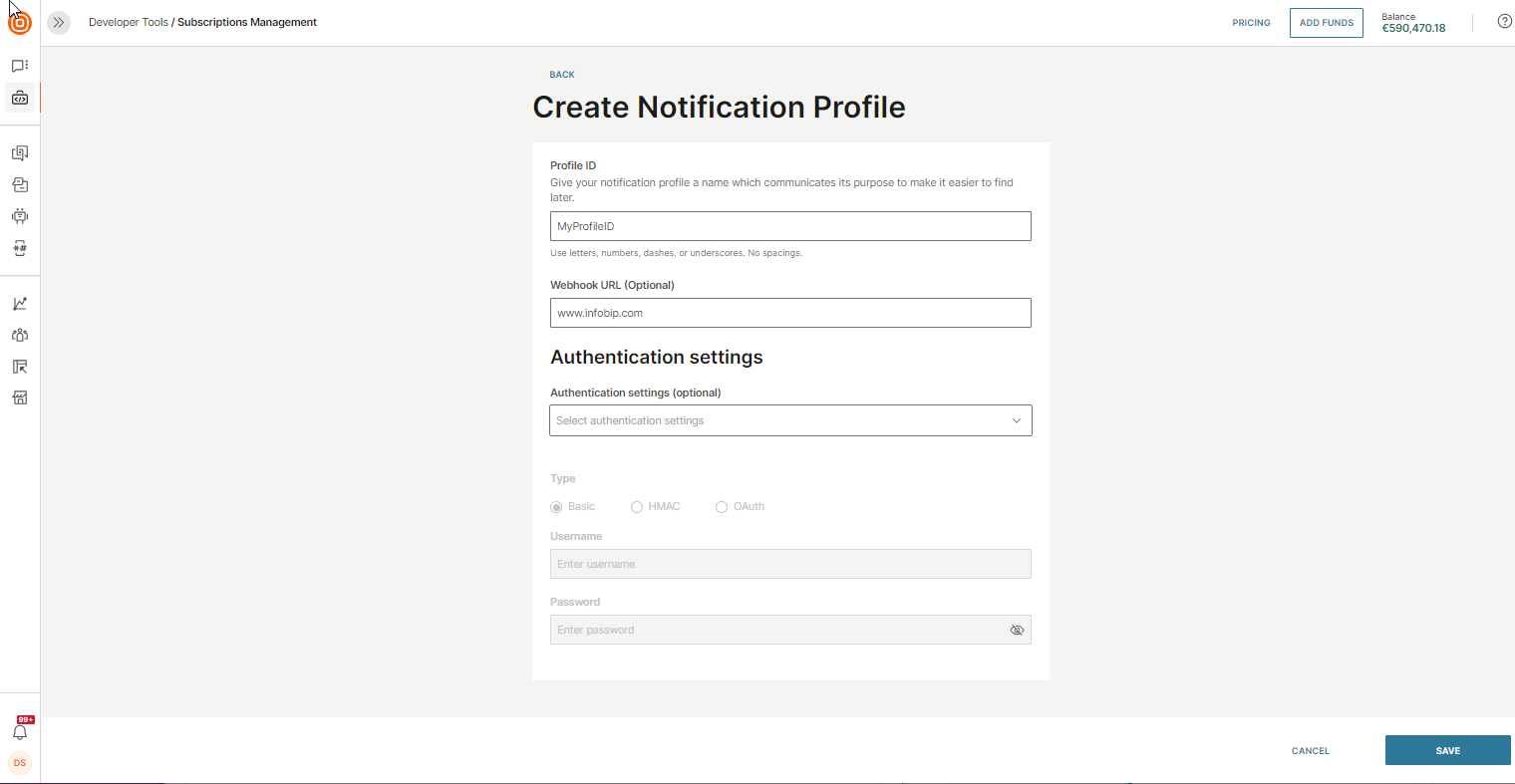Open the PRICING page from the top bar
This screenshot has width=1515, height=784.
pos(1251,22)
